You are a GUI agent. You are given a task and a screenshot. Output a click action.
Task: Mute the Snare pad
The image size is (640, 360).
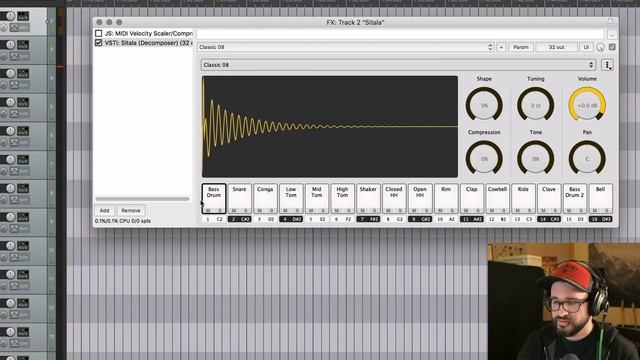[234, 210]
